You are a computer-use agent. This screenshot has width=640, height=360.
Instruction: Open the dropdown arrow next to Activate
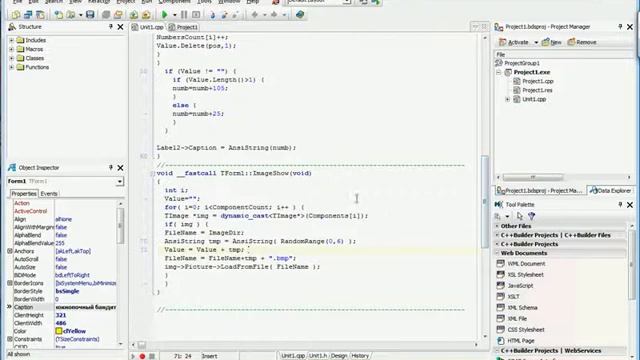(536, 42)
